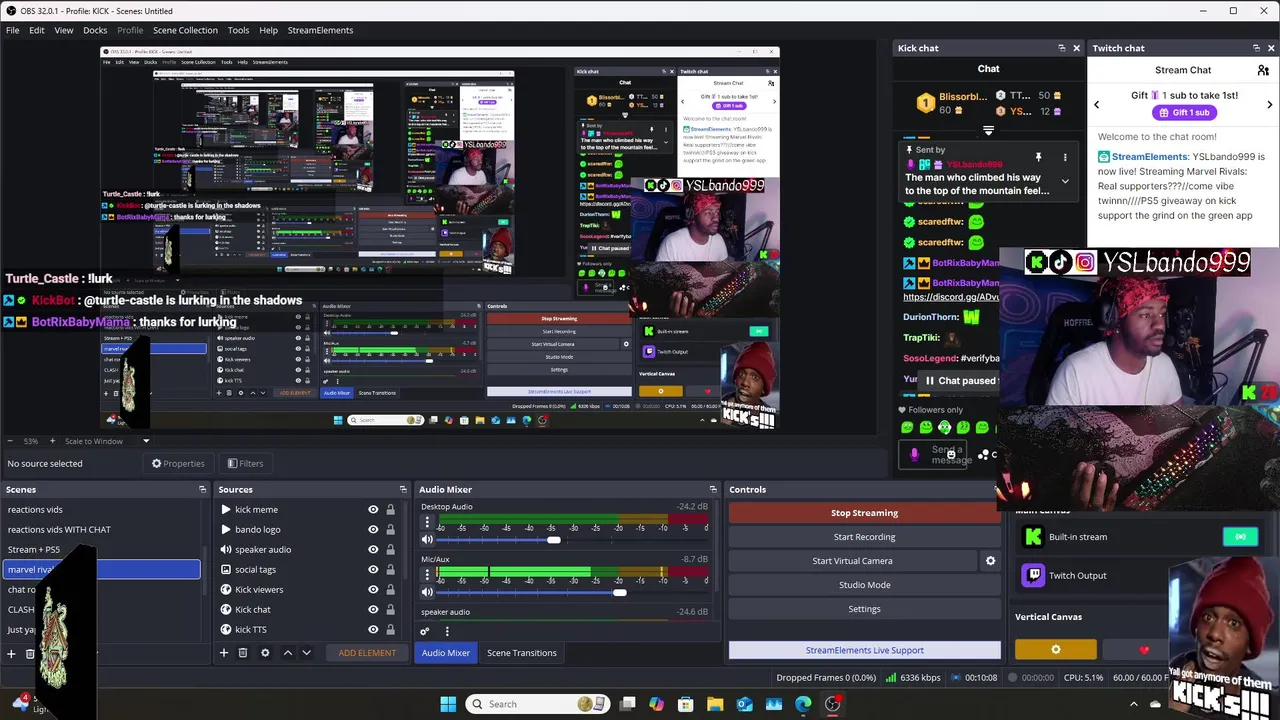Click Start Recording

865,537
